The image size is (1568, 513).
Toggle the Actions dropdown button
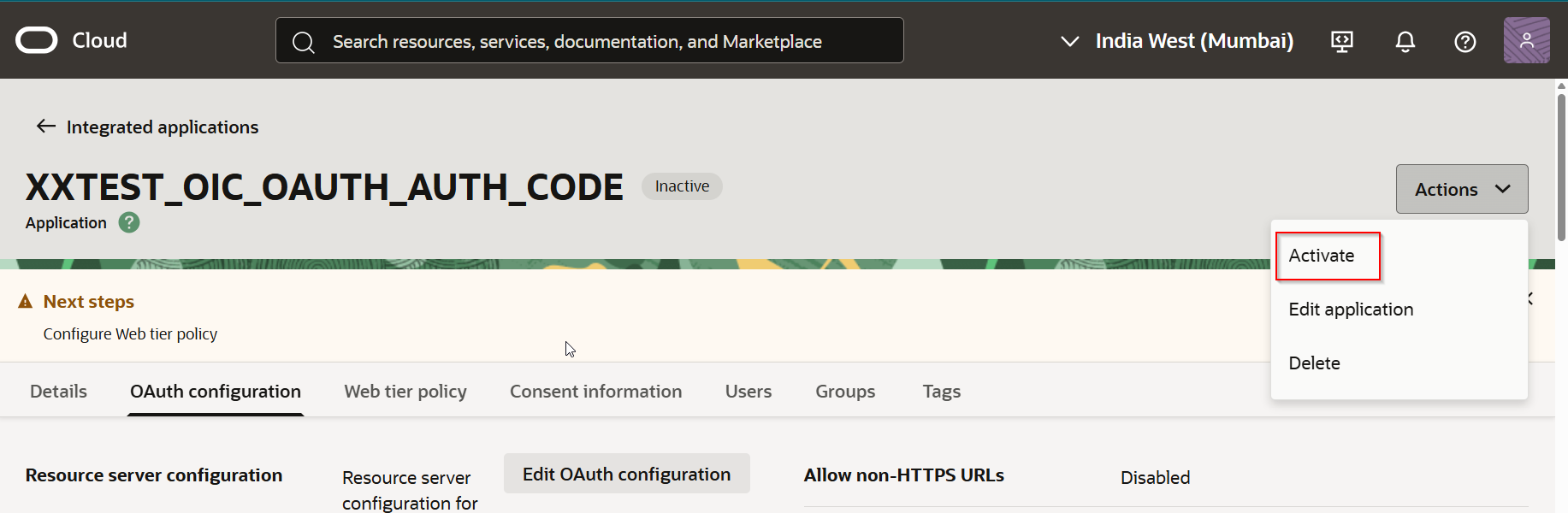(1461, 189)
